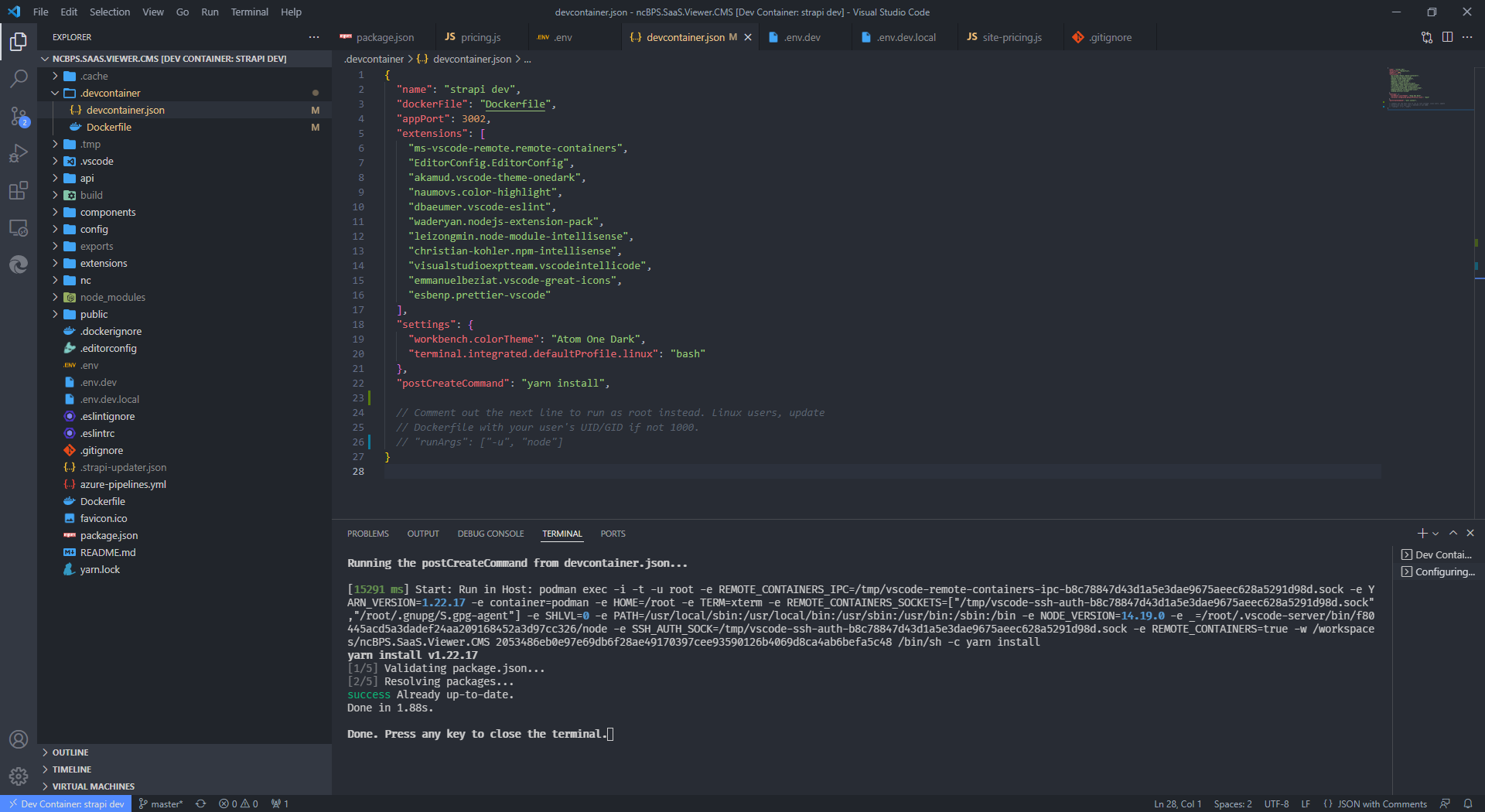Switch to the package.json tab

click(384, 37)
